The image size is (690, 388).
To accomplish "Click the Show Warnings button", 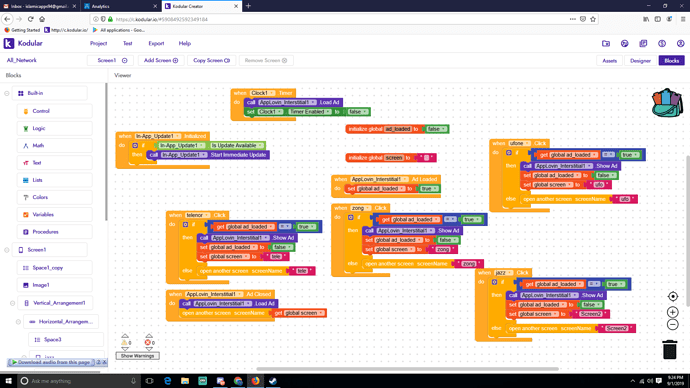I will coord(137,355).
